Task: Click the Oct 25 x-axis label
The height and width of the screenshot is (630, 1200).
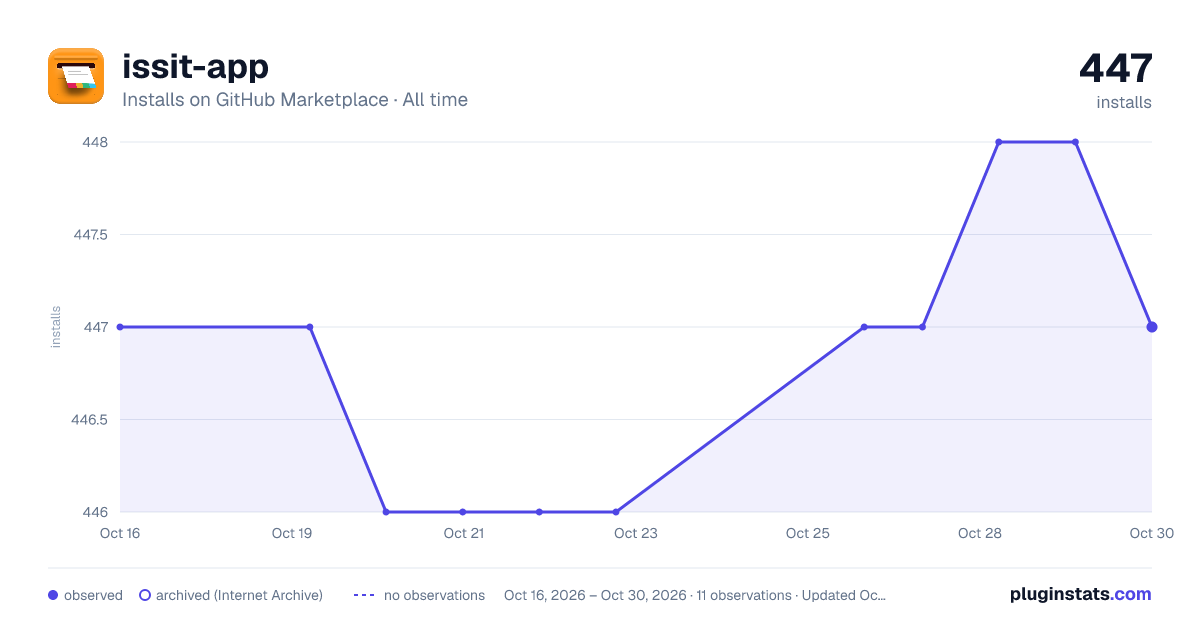Action: 808,533
